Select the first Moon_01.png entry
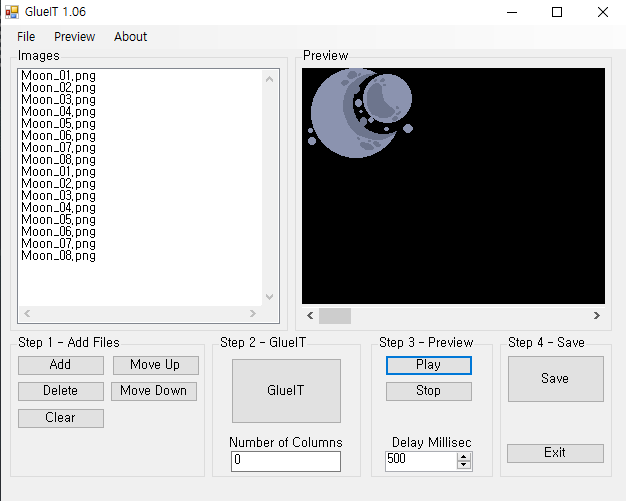 point(58,75)
